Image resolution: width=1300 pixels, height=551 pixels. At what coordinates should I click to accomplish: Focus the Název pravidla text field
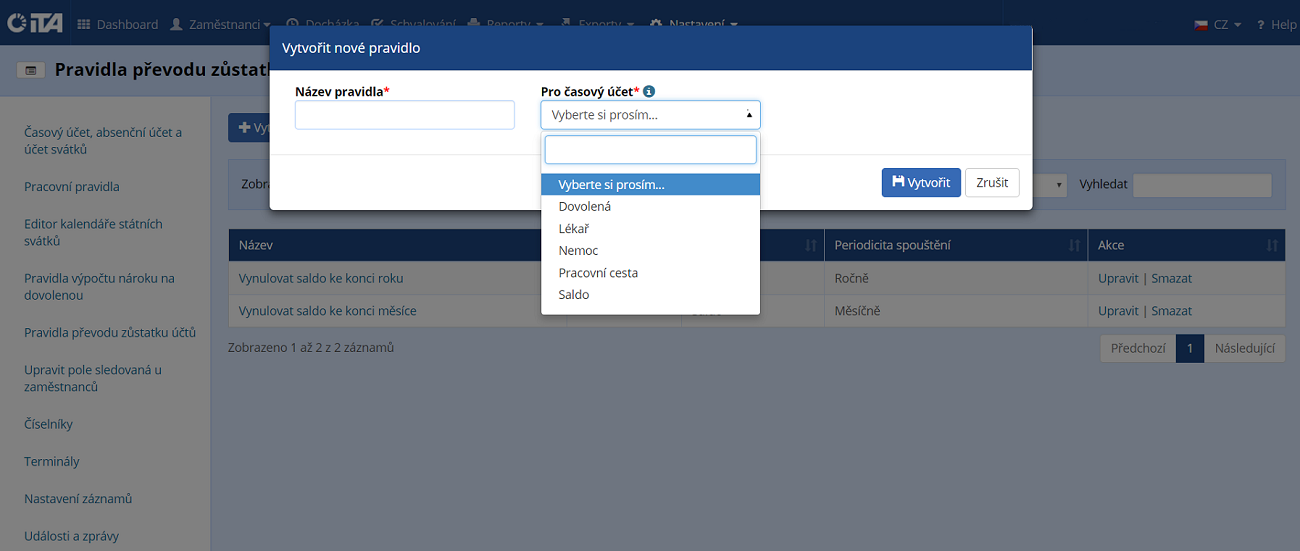pos(404,115)
